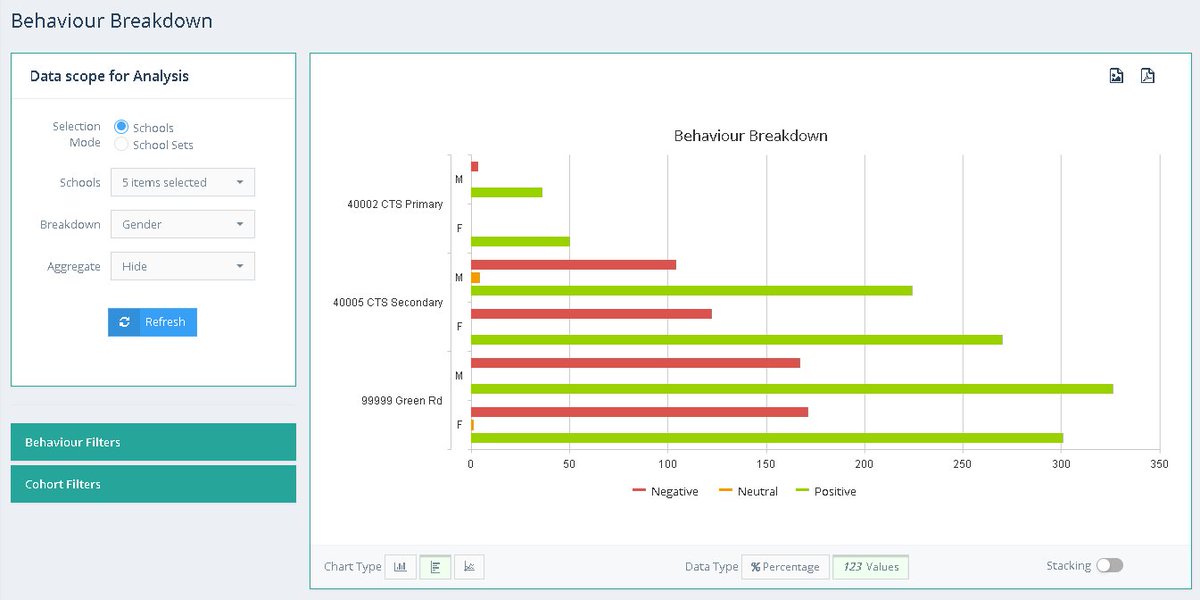Open the Schools multi-select dropdown
This screenshot has width=1200, height=600.
point(183,182)
